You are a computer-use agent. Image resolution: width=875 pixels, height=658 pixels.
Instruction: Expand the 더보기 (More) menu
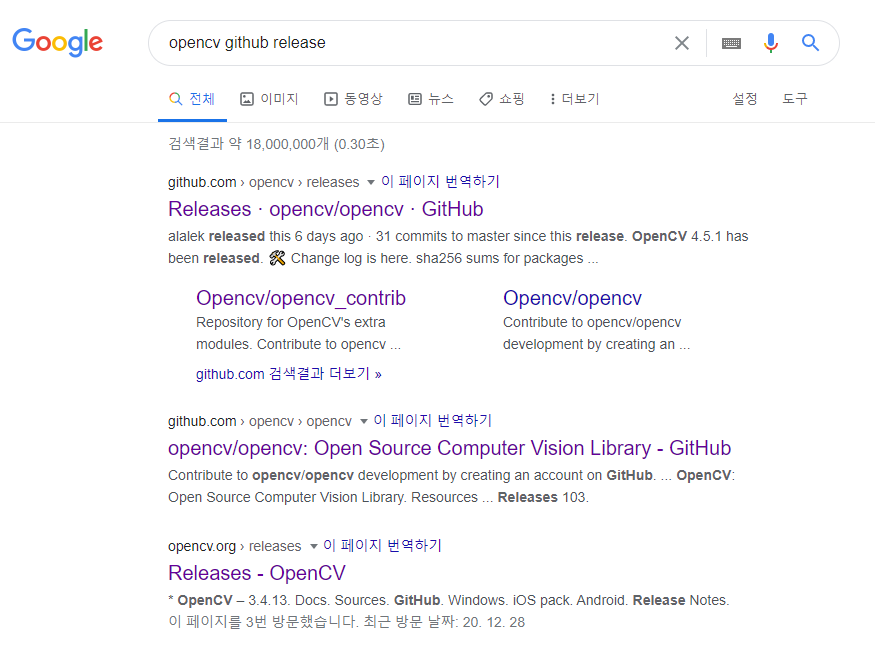coord(574,99)
